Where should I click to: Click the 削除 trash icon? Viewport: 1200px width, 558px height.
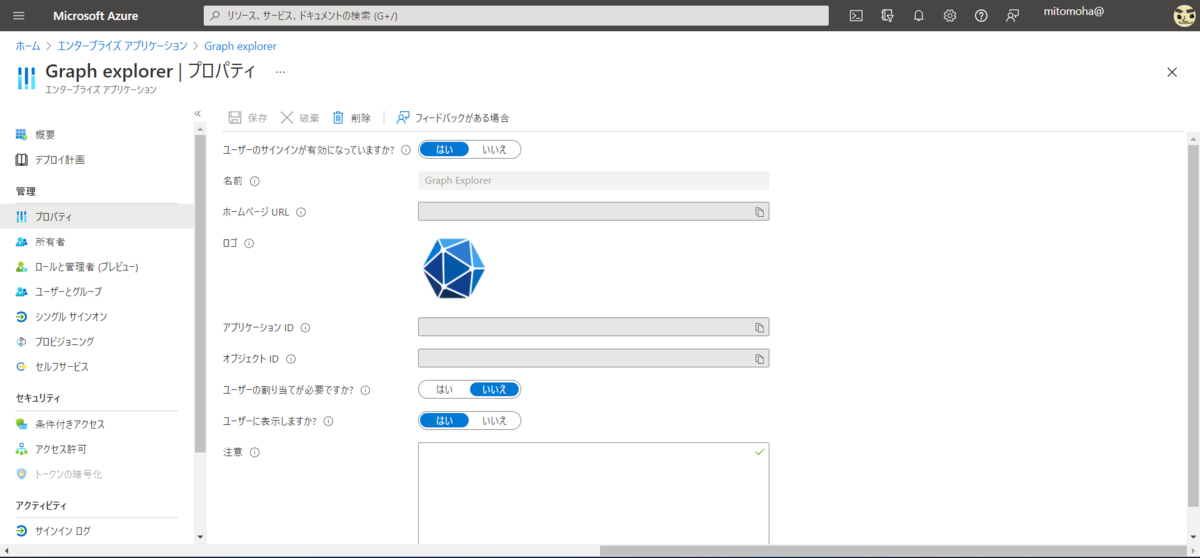339,117
